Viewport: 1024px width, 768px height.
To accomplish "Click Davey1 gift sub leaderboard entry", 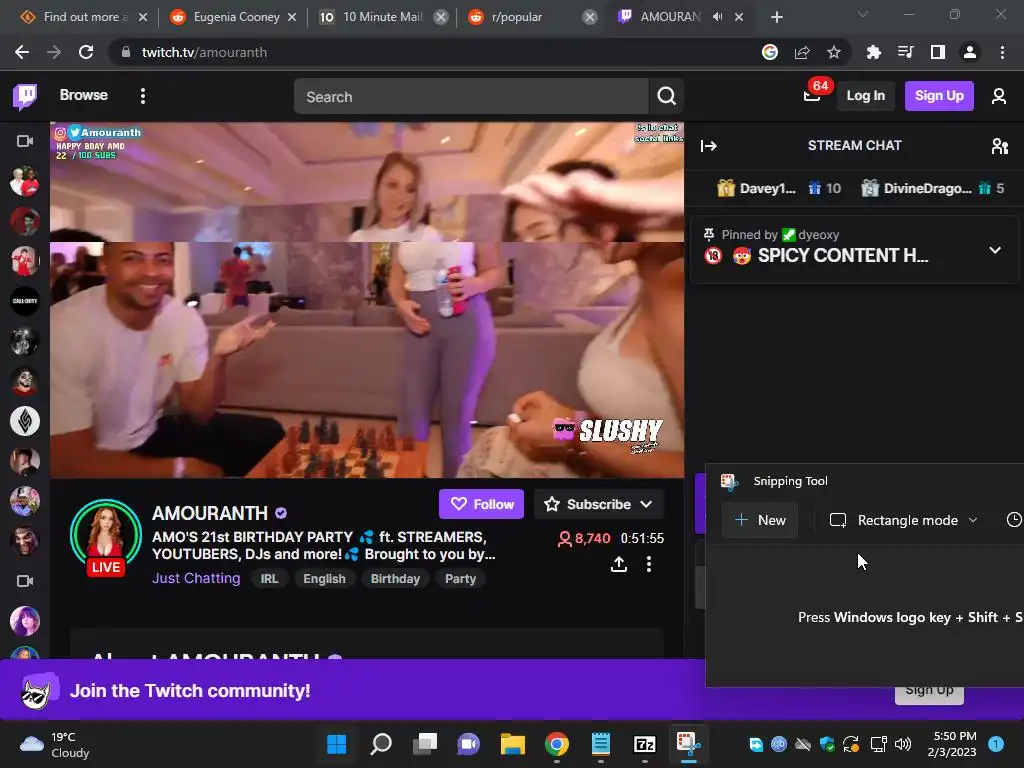I will [778, 189].
